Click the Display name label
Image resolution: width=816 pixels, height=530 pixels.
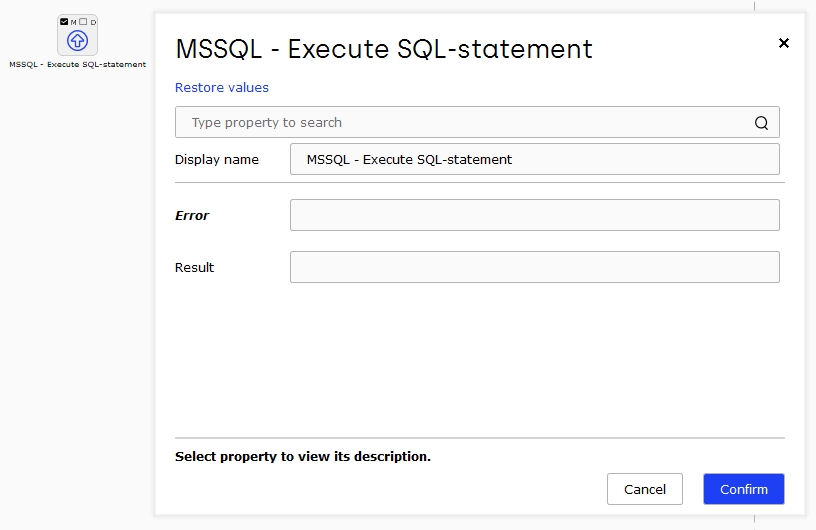(x=216, y=159)
